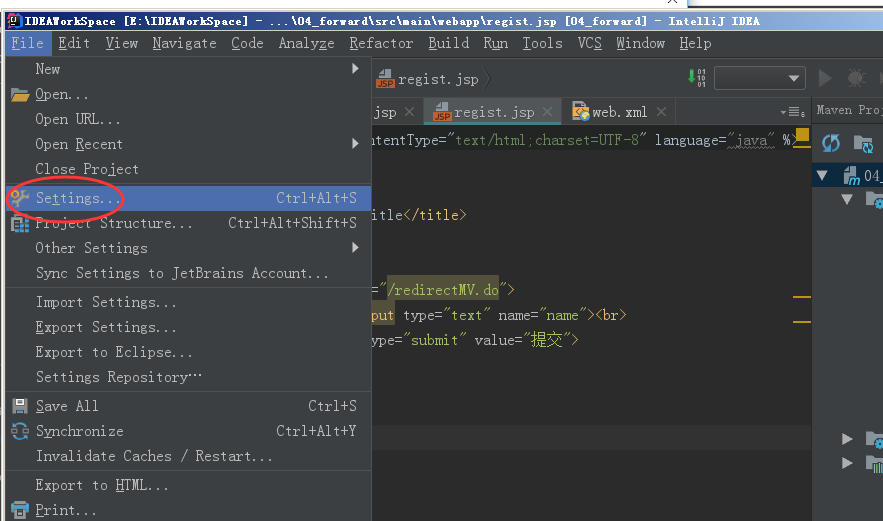
Task: Collapse the Maven child node under 04_
Action: [x=847, y=199]
